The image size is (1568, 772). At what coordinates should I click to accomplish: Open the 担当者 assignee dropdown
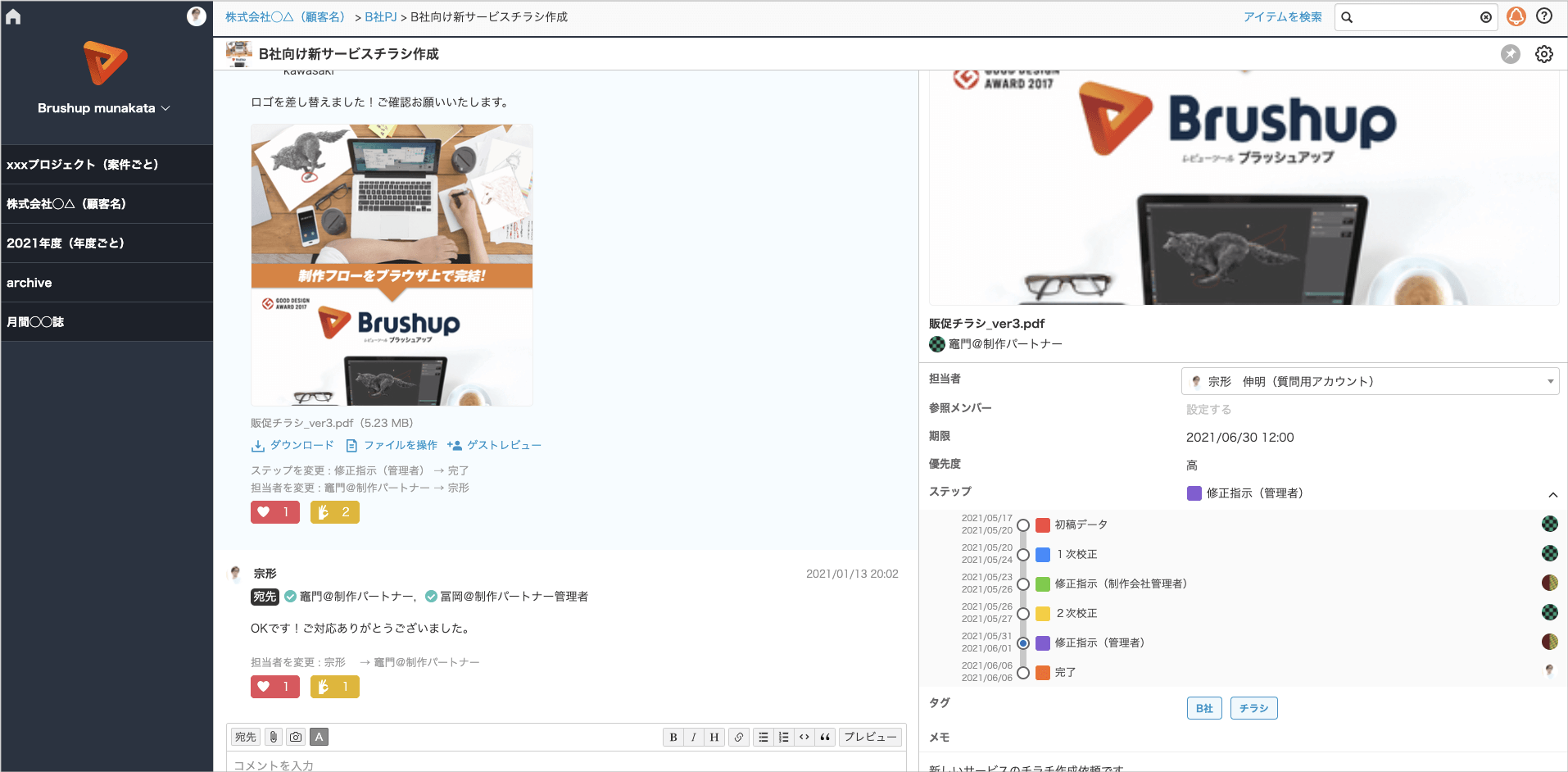[x=1370, y=381]
